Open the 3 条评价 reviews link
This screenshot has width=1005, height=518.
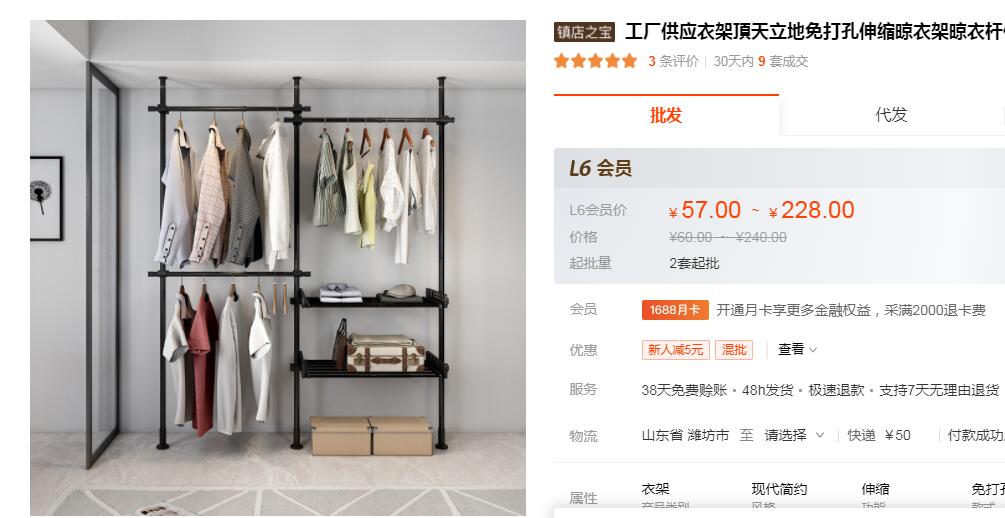point(673,62)
